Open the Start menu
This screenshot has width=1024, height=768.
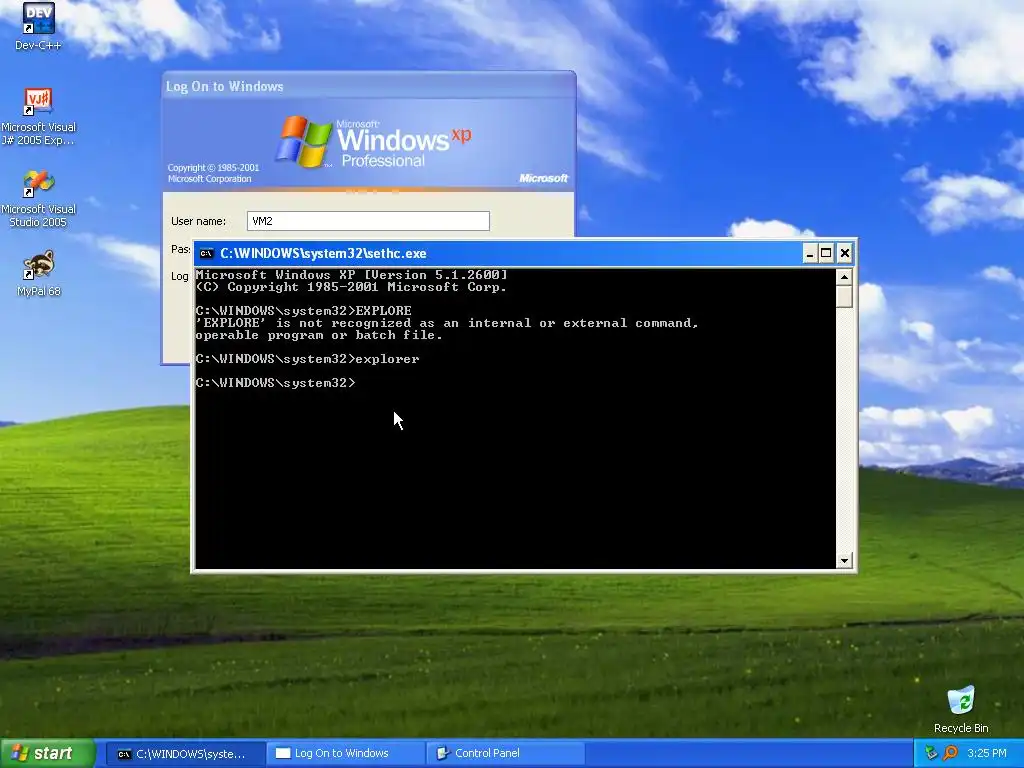[x=47, y=753]
